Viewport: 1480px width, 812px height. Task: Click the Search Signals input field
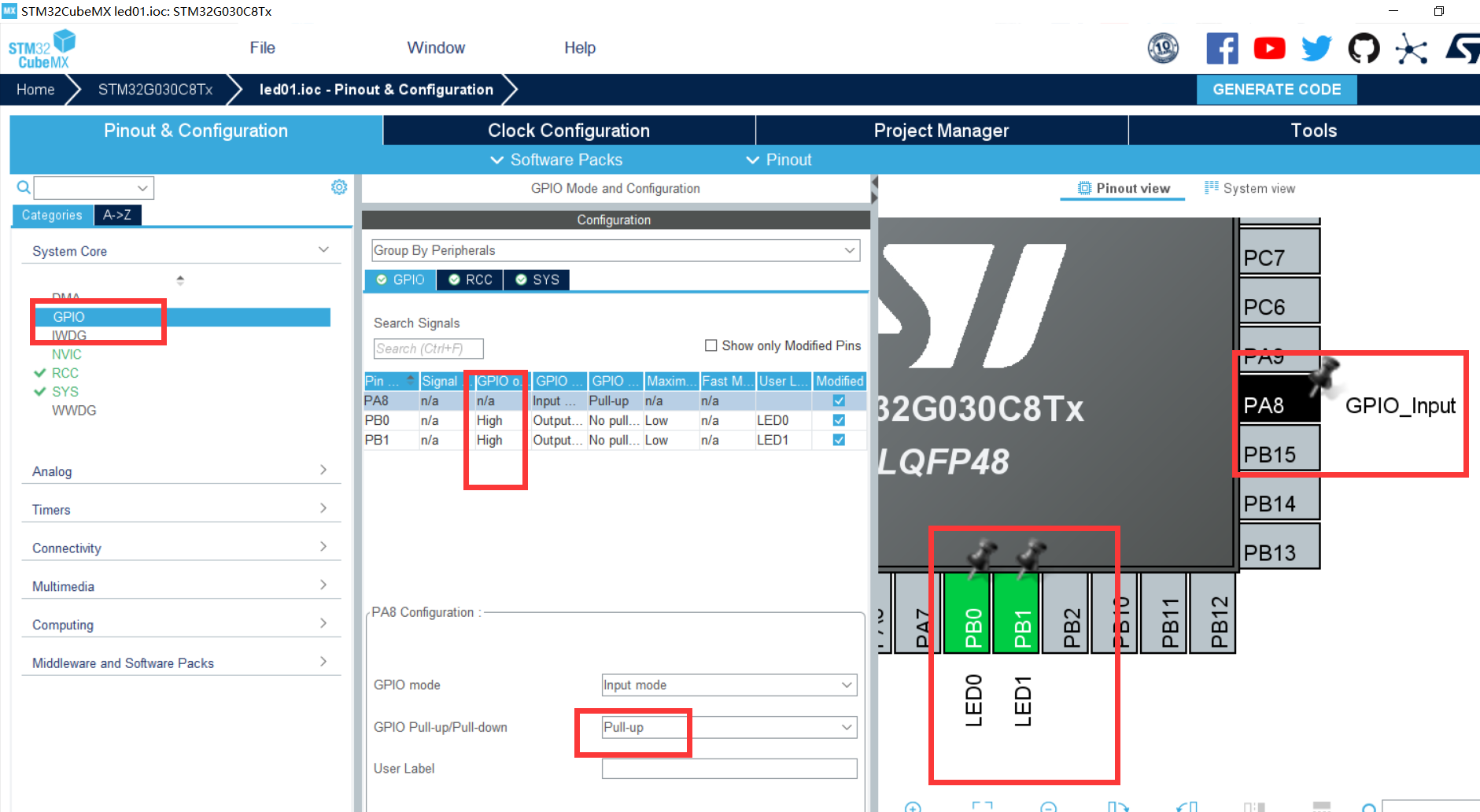[x=428, y=349]
